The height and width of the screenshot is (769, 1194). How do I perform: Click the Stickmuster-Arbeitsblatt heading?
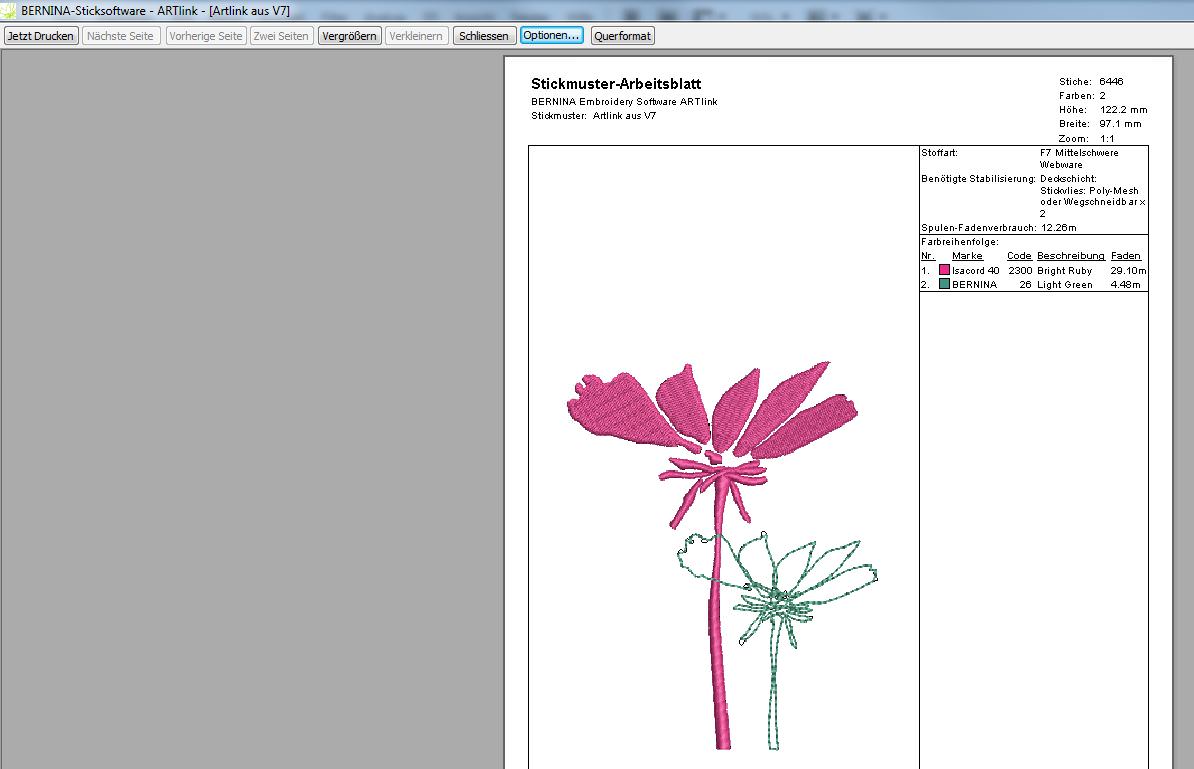coord(616,84)
